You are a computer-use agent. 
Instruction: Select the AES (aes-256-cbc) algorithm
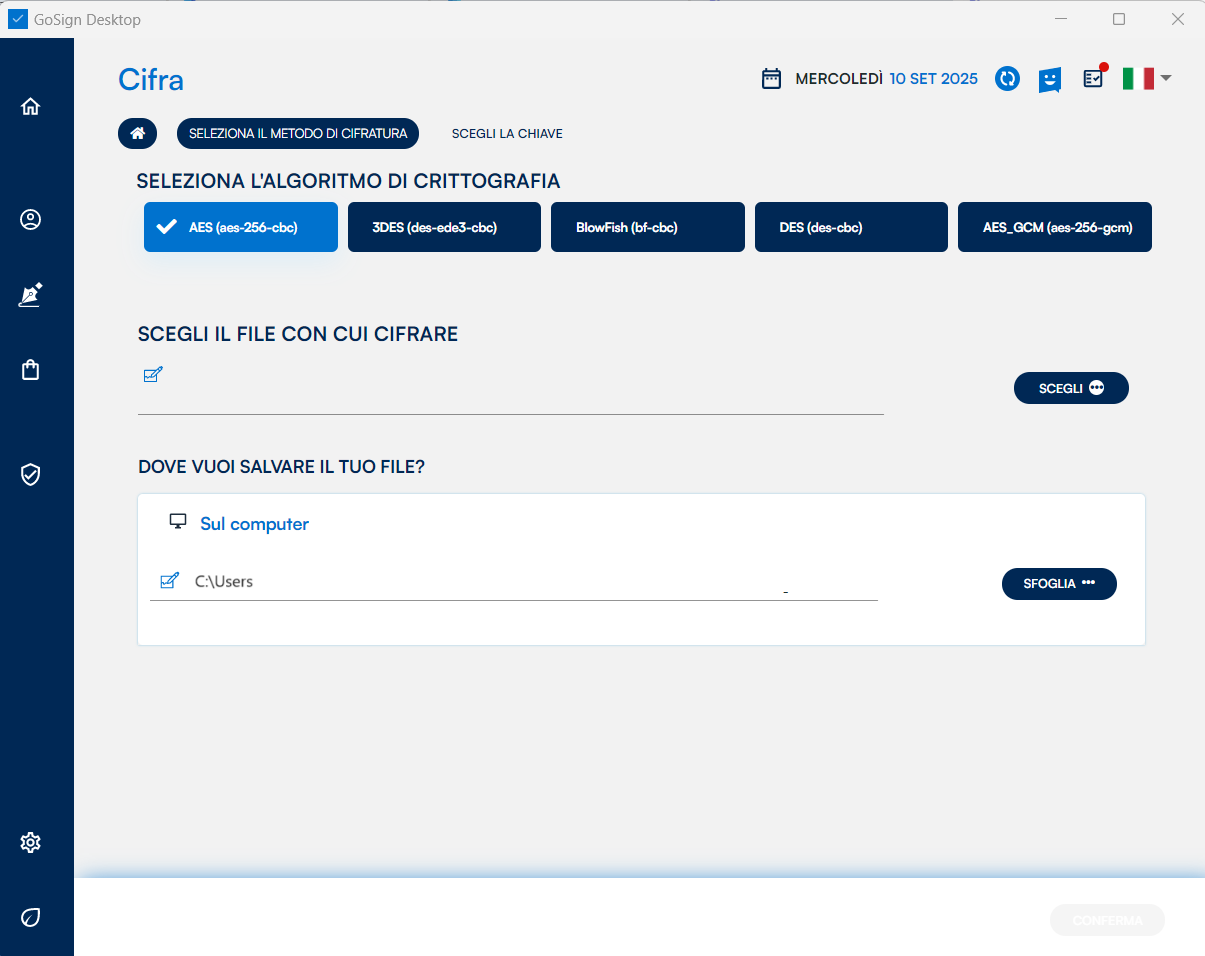point(241,227)
